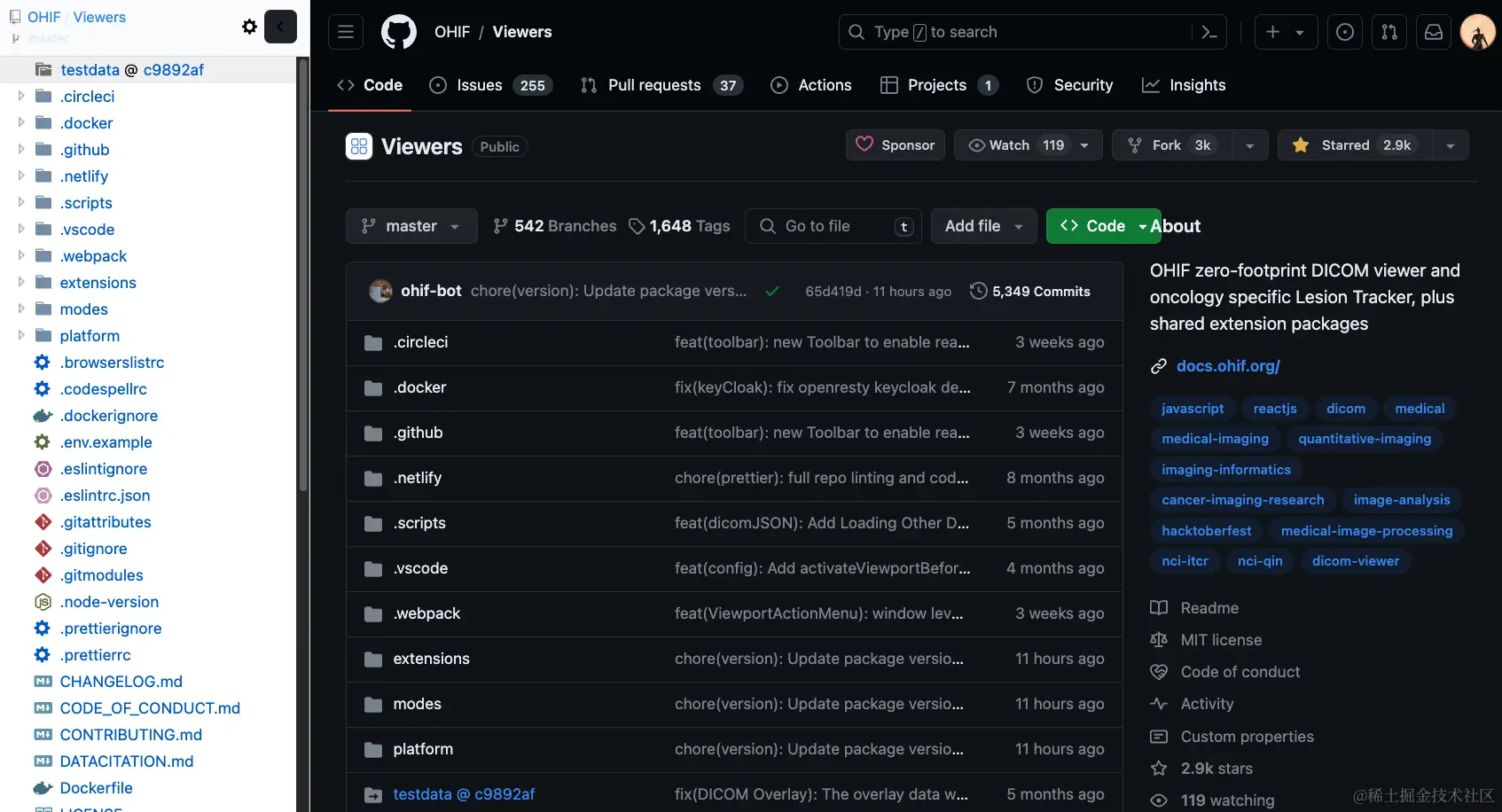Click the Octotree sidebar vertical scrollbar
This screenshot has width=1502, height=812.
(303, 275)
